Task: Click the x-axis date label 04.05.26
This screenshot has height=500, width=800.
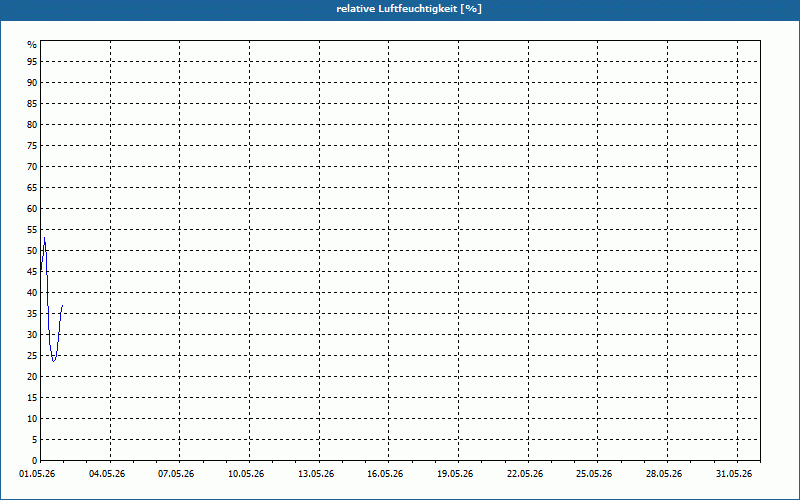Action: [x=107, y=474]
